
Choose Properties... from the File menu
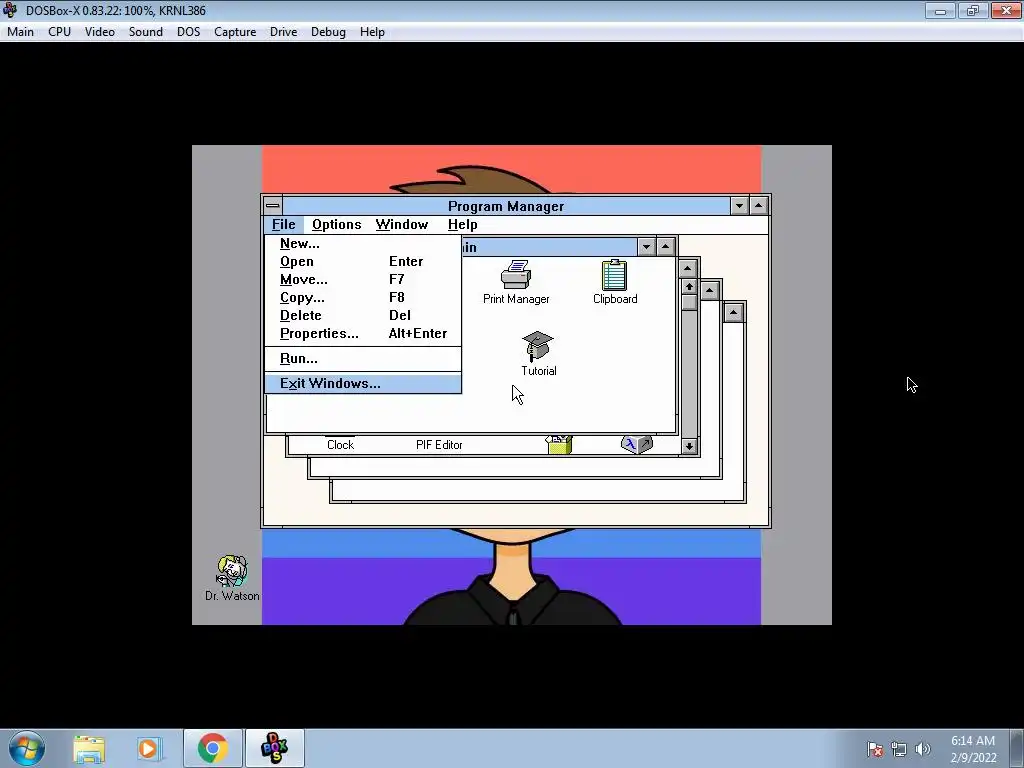[363, 333]
